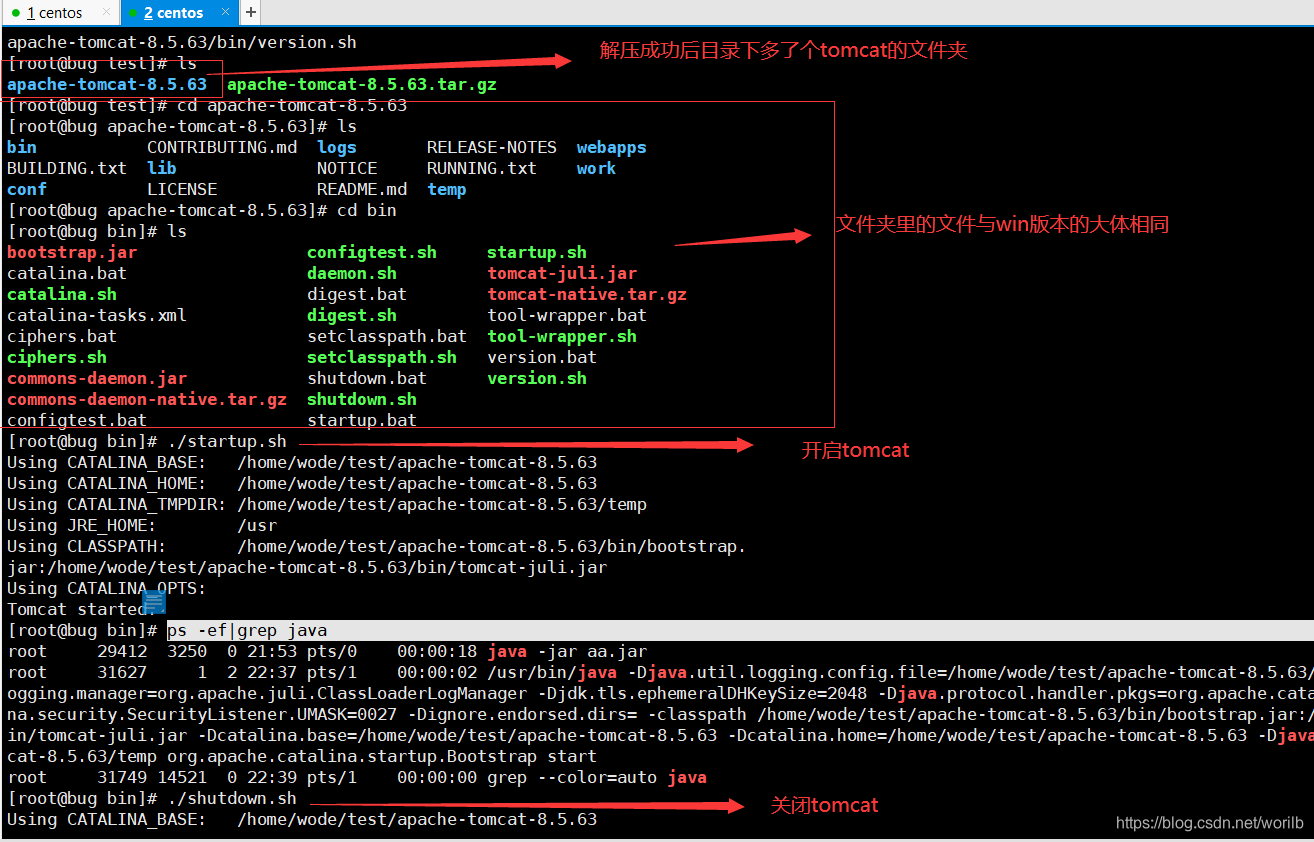Click the "./startup.sh" command text
Viewport: 1314px width, 842px height.
click(x=227, y=441)
